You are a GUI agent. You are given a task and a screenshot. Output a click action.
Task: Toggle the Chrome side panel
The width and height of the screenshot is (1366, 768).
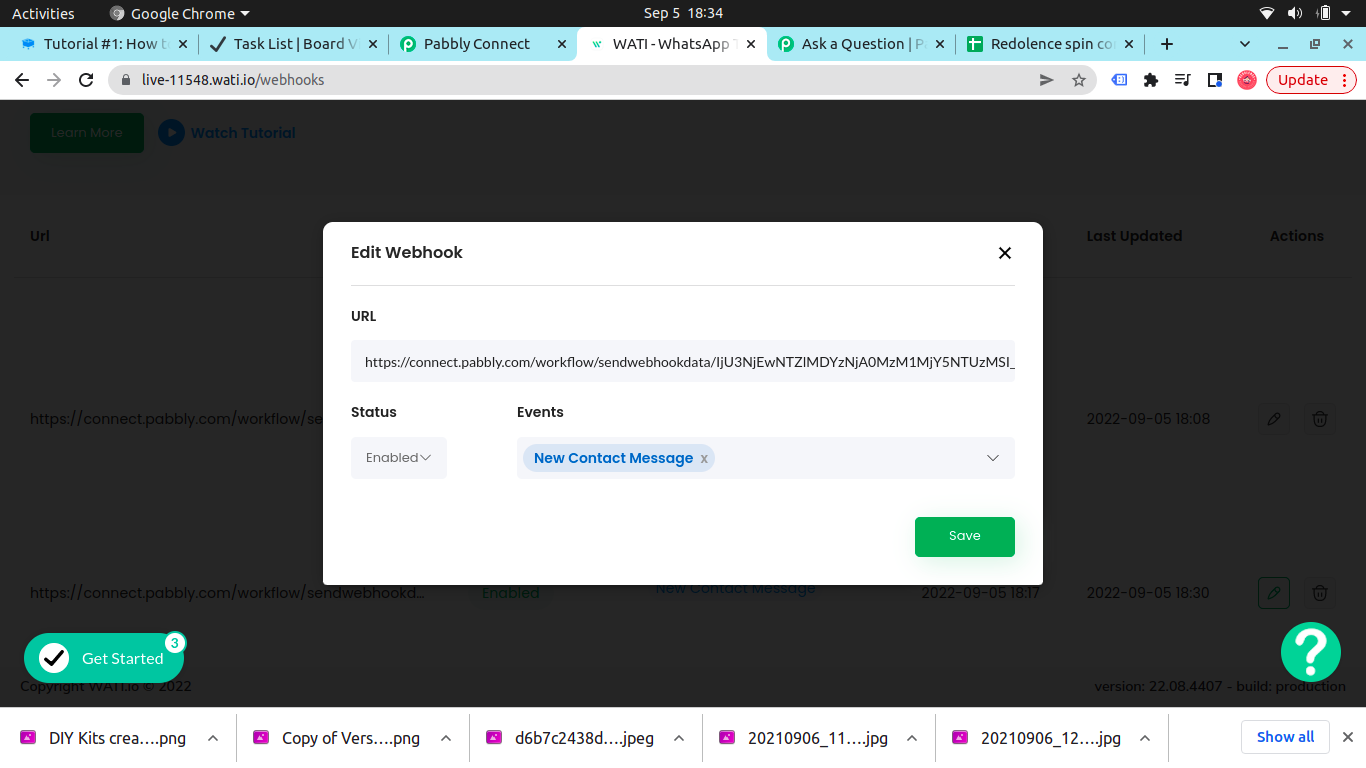point(1215,80)
